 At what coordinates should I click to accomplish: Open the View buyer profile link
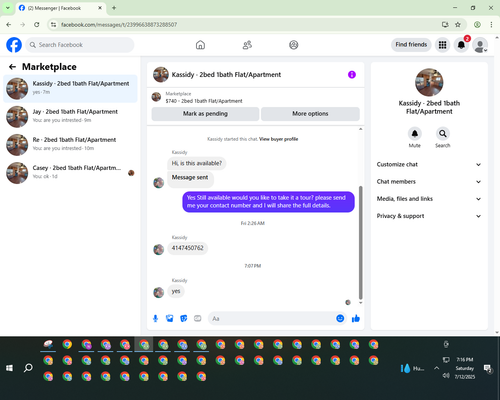[x=278, y=139]
